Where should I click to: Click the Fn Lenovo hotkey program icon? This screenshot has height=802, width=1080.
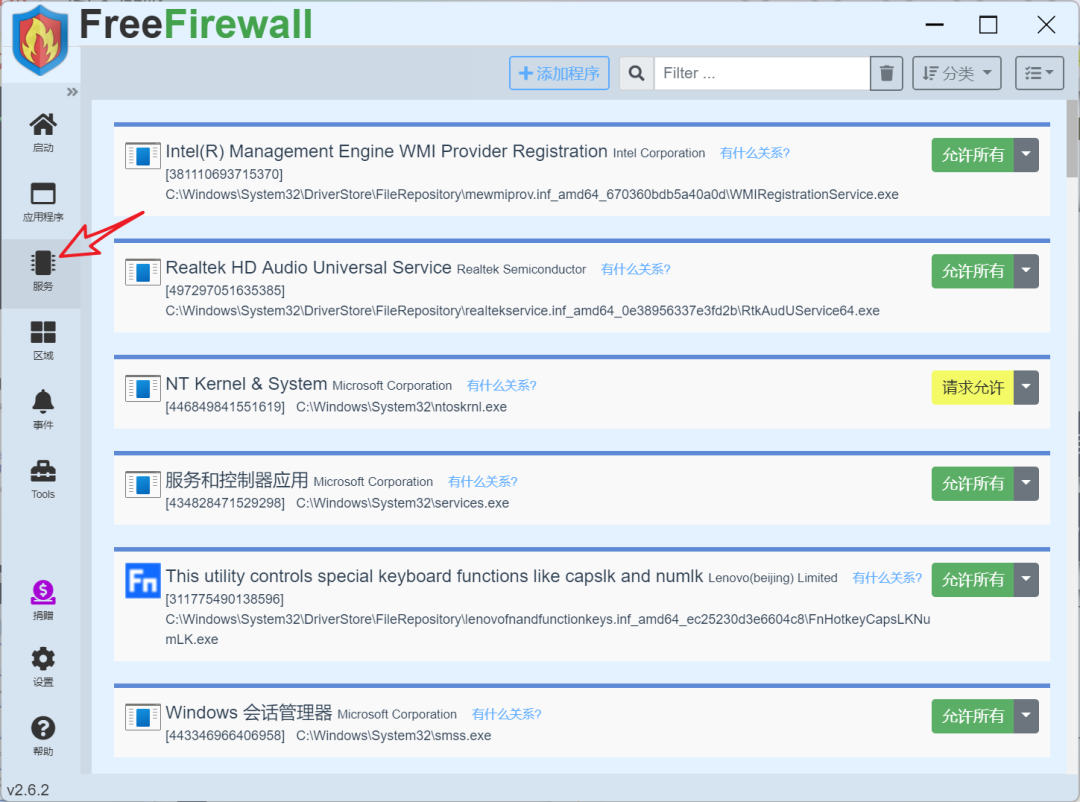143,581
